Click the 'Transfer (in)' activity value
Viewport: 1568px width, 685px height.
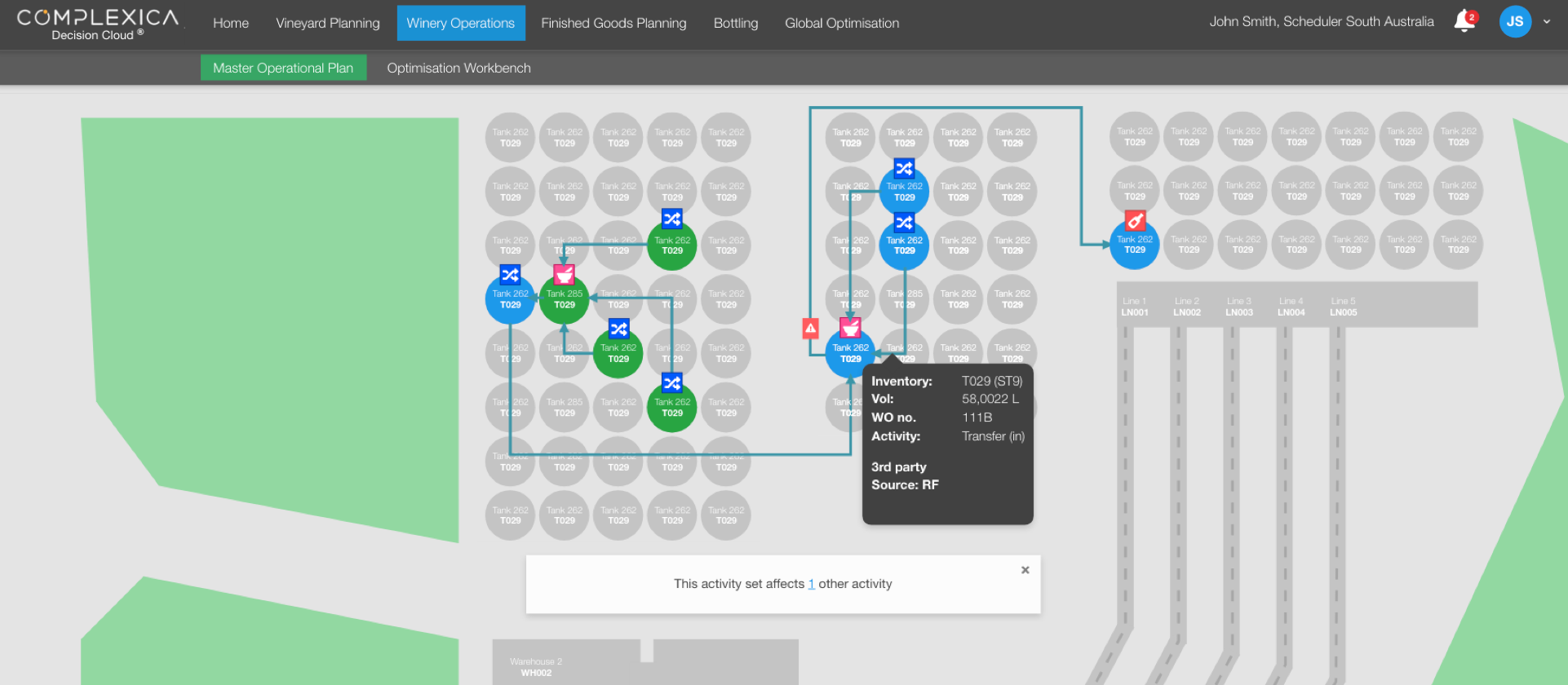[x=993, y=436]
